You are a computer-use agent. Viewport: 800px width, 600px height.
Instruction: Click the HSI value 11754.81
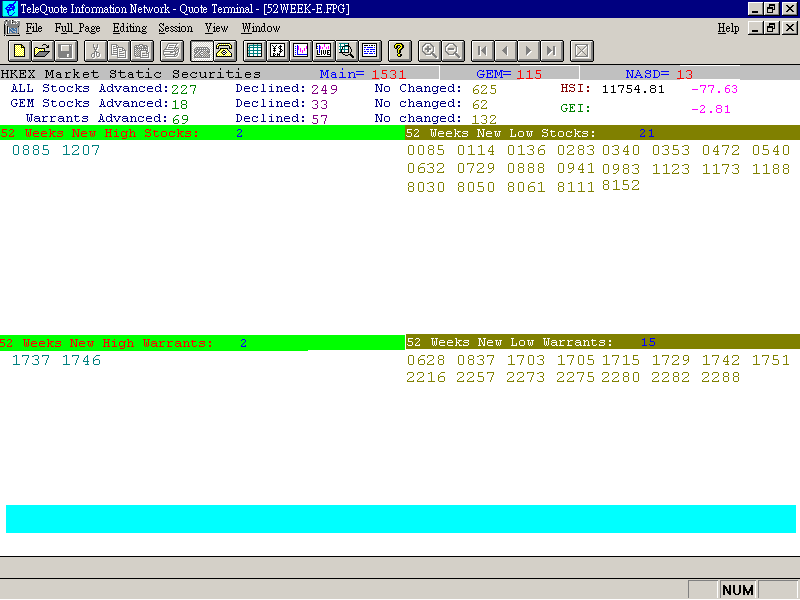tap(633, 90)
